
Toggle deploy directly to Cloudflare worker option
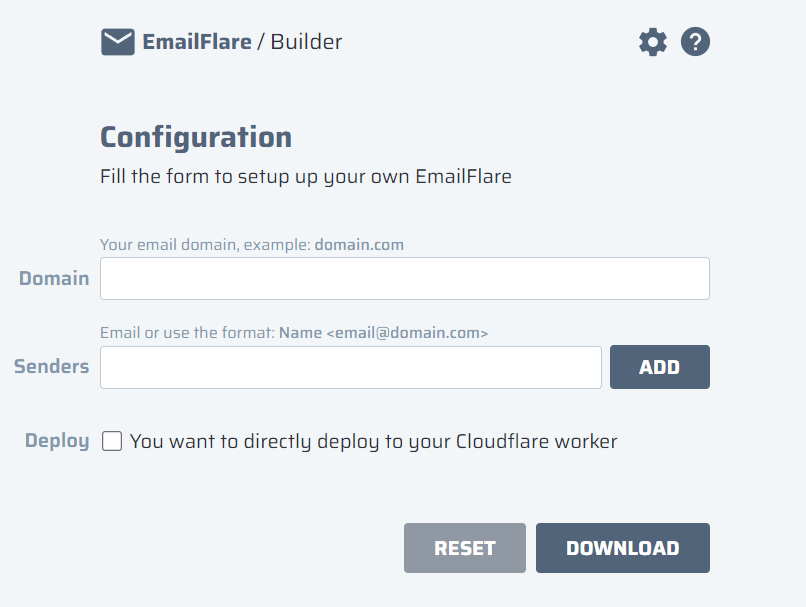111,441
